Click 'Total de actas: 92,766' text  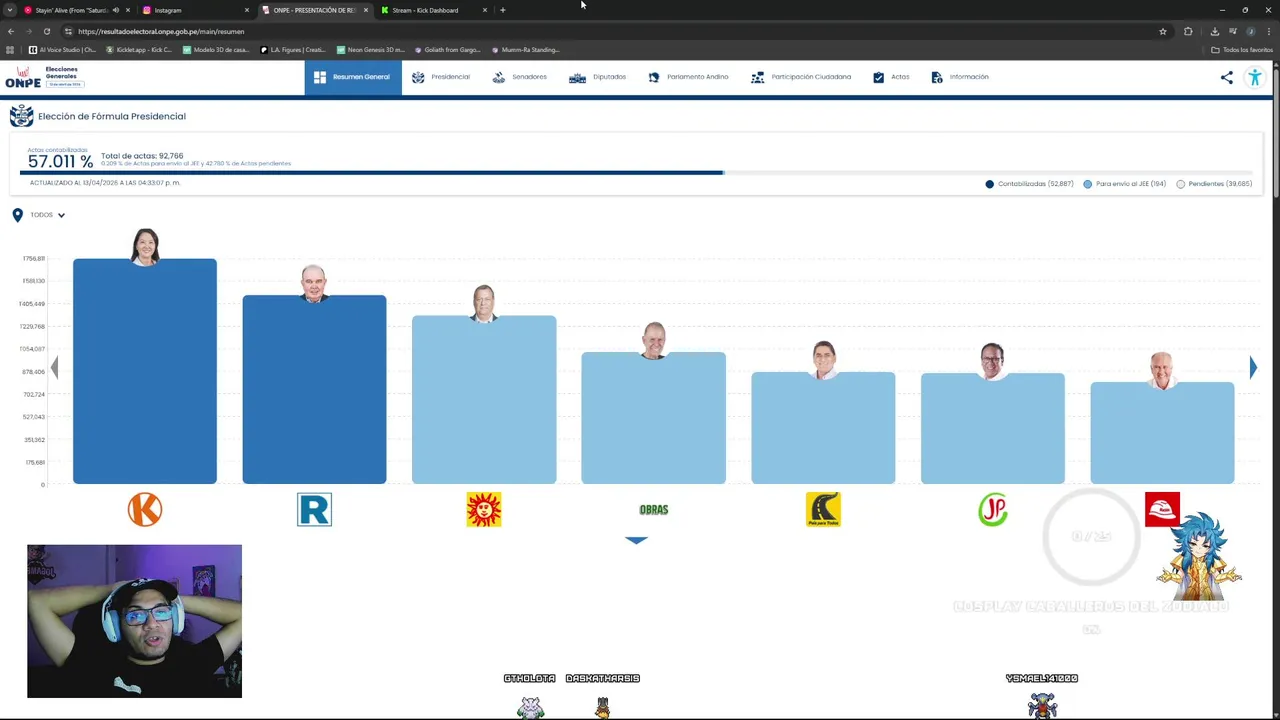coord(142,156)
